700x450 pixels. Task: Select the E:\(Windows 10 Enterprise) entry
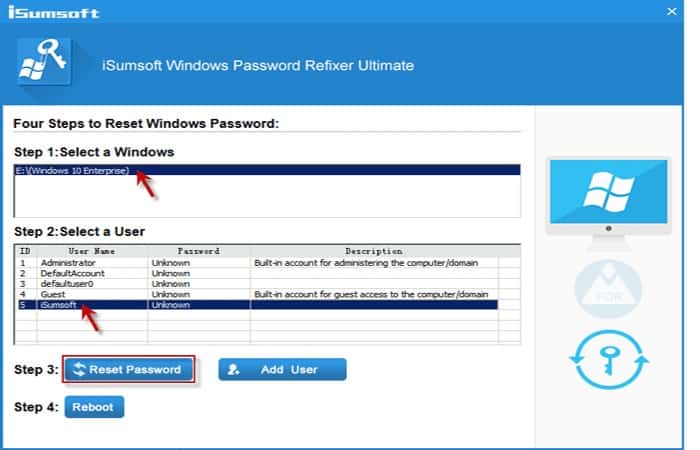click(x=267, y=170)
